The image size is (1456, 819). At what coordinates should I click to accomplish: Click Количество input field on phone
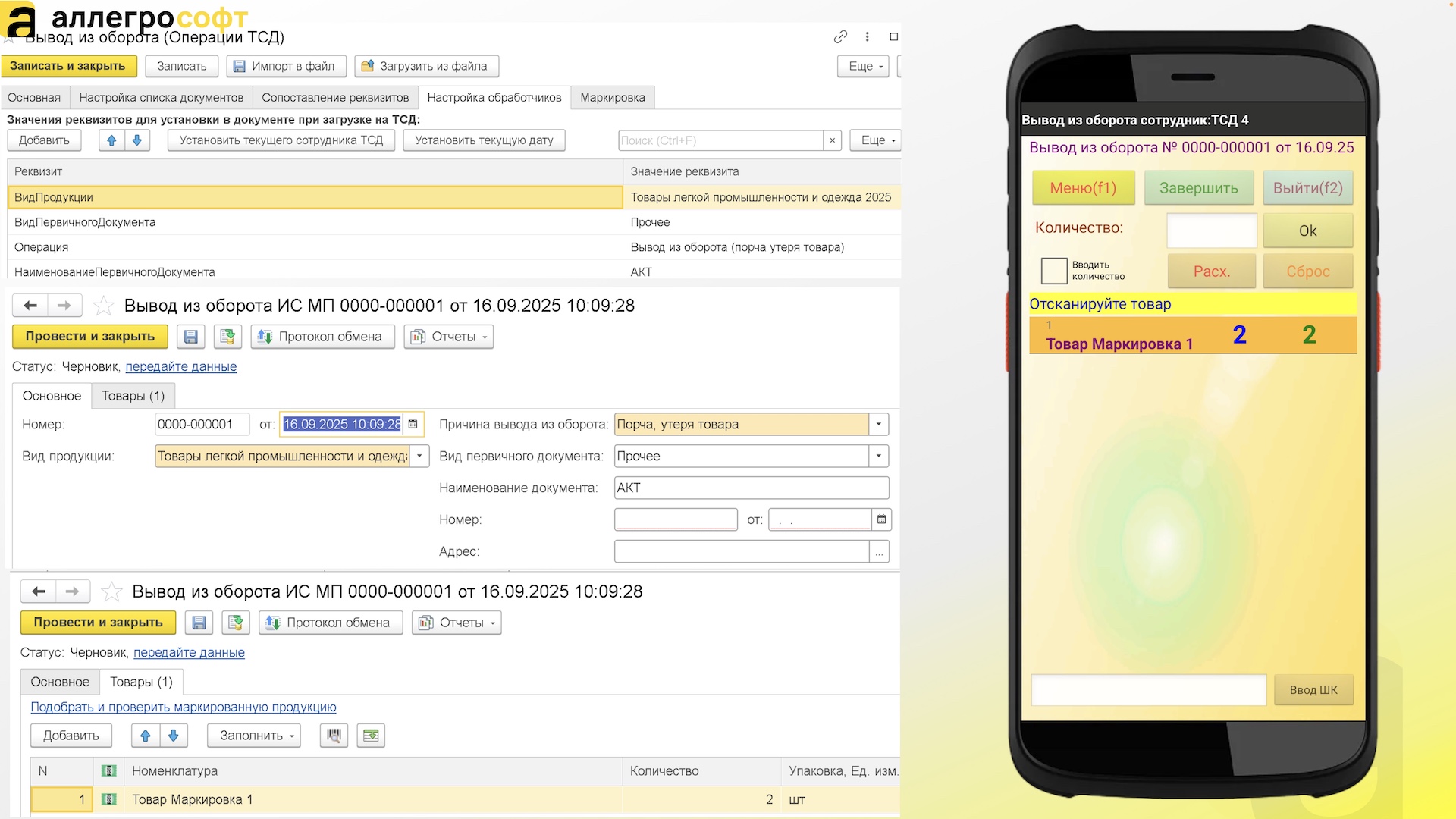click(x=1211, y=231)
